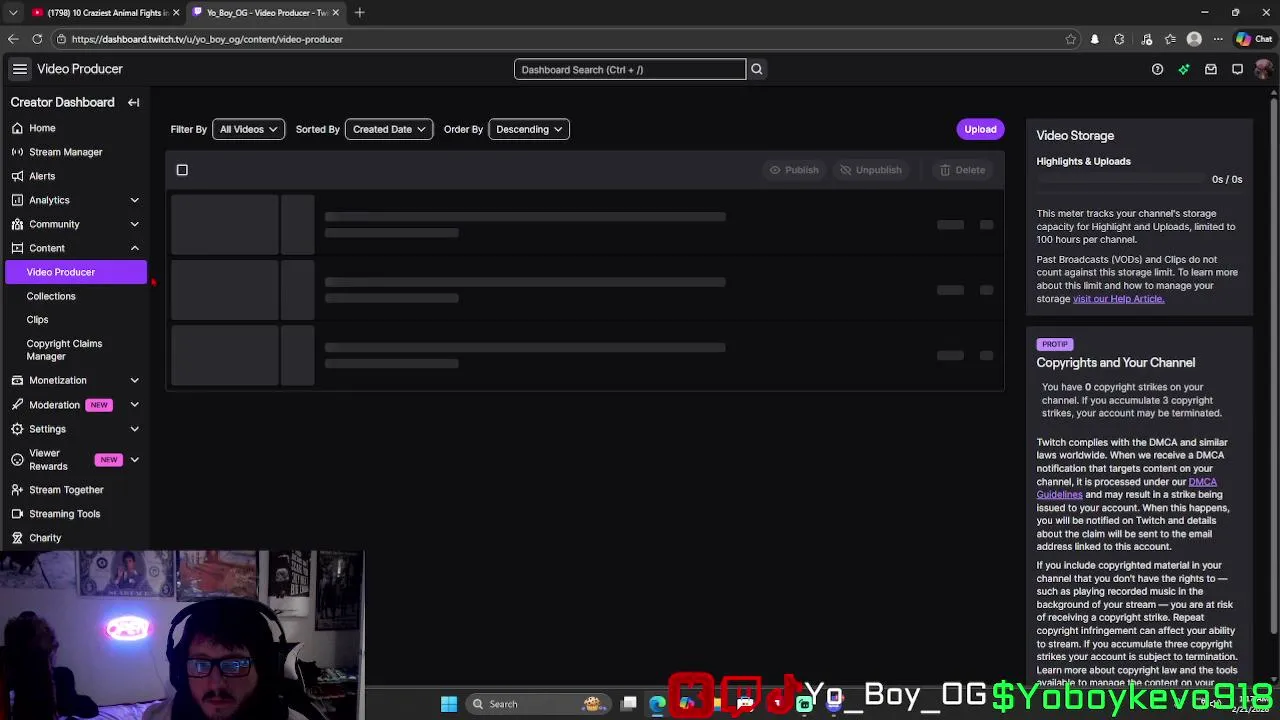Click the Publish button
The image size is (1280, 720).
click(x=794, y=170)
